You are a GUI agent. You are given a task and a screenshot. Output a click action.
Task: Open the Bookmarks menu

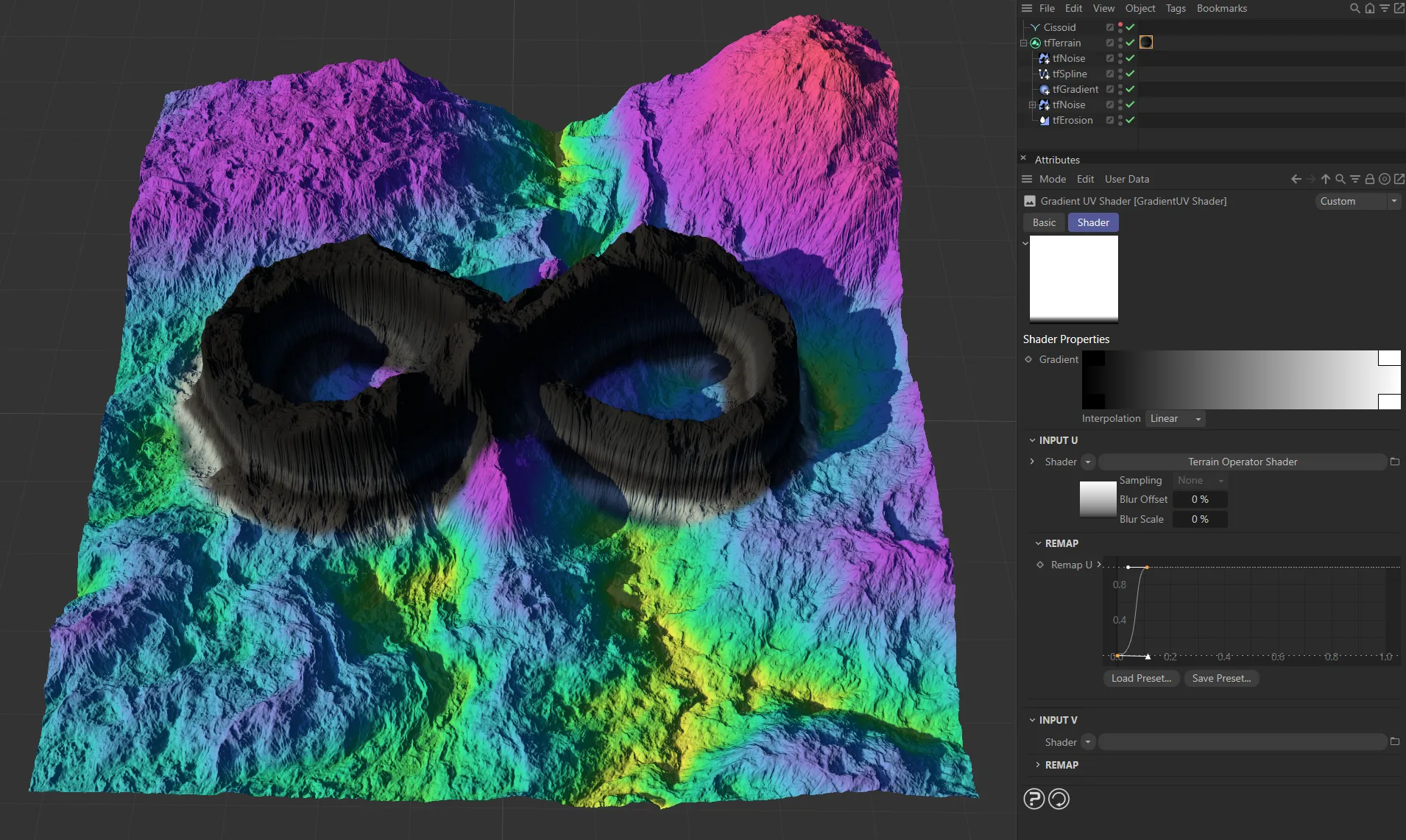tap(1221, 8)
